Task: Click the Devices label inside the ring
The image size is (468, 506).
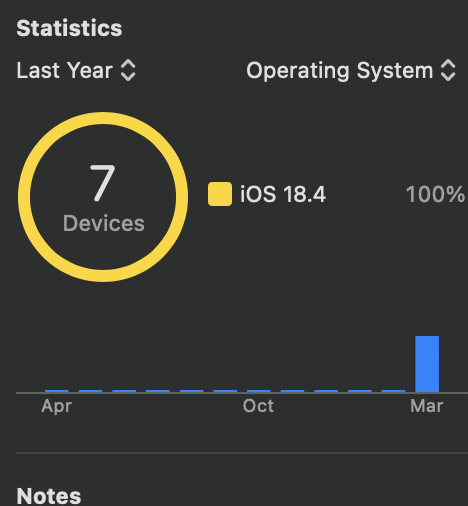Action: (x=104, y=223)
